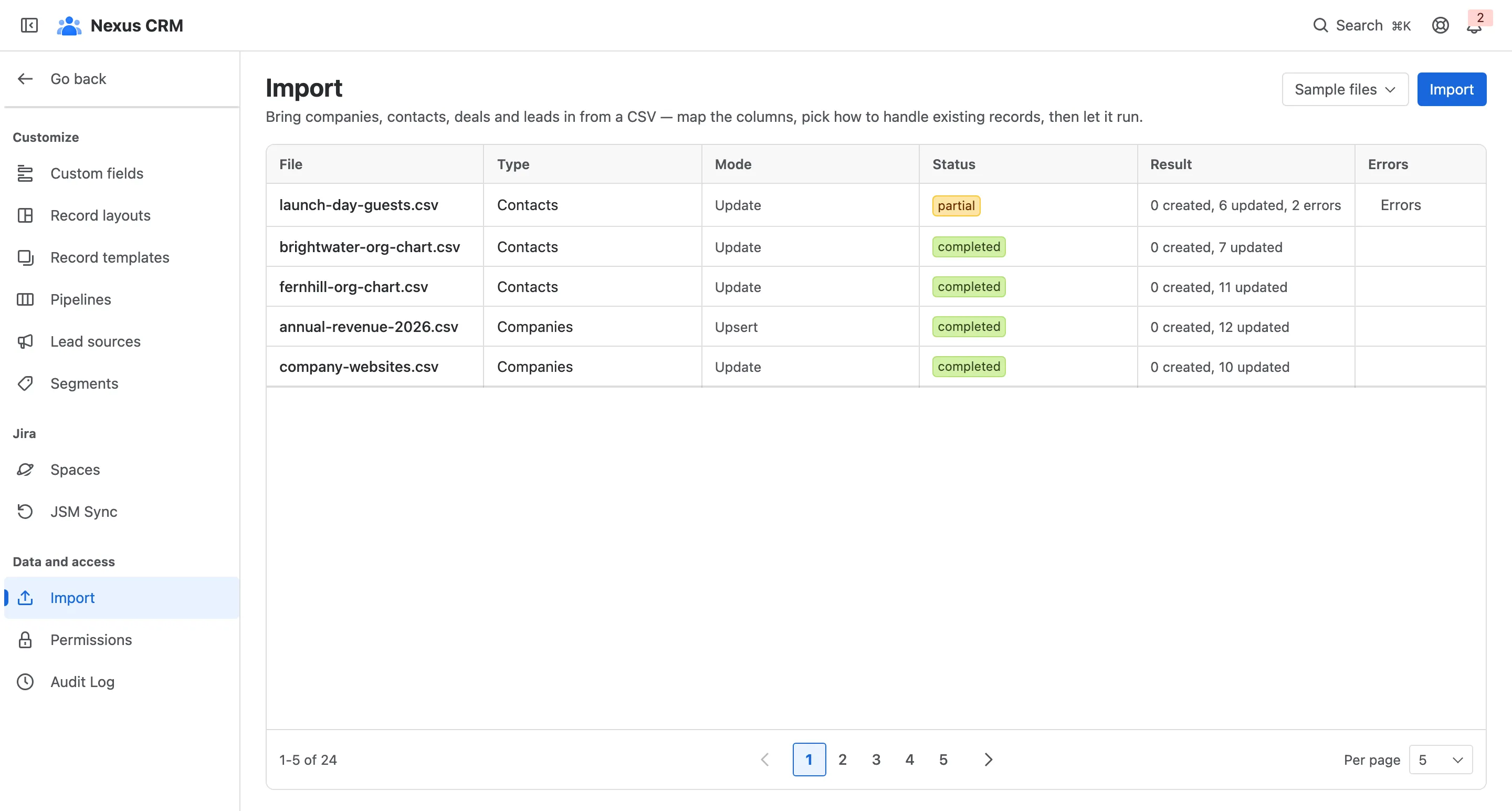Click completed badge for company-websites.csv
Image resolution: width=1512 pixels, height=811 pixels.
969,367
